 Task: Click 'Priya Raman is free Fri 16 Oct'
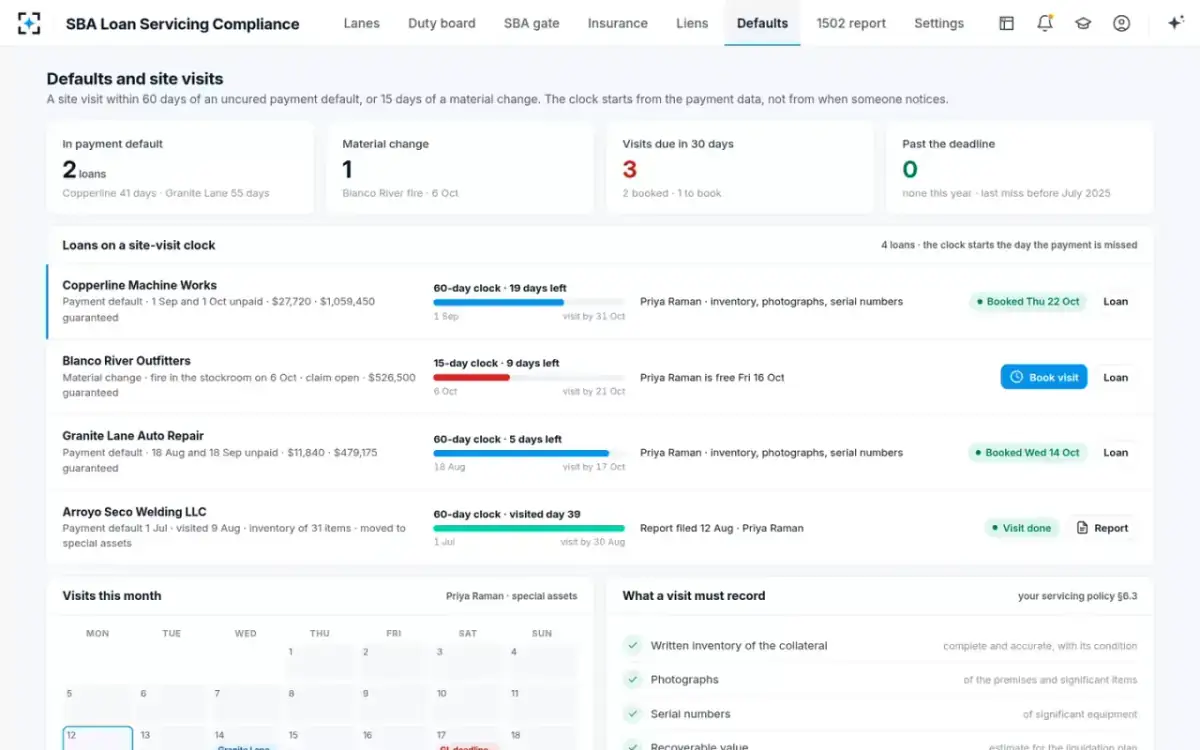[712, 378]
